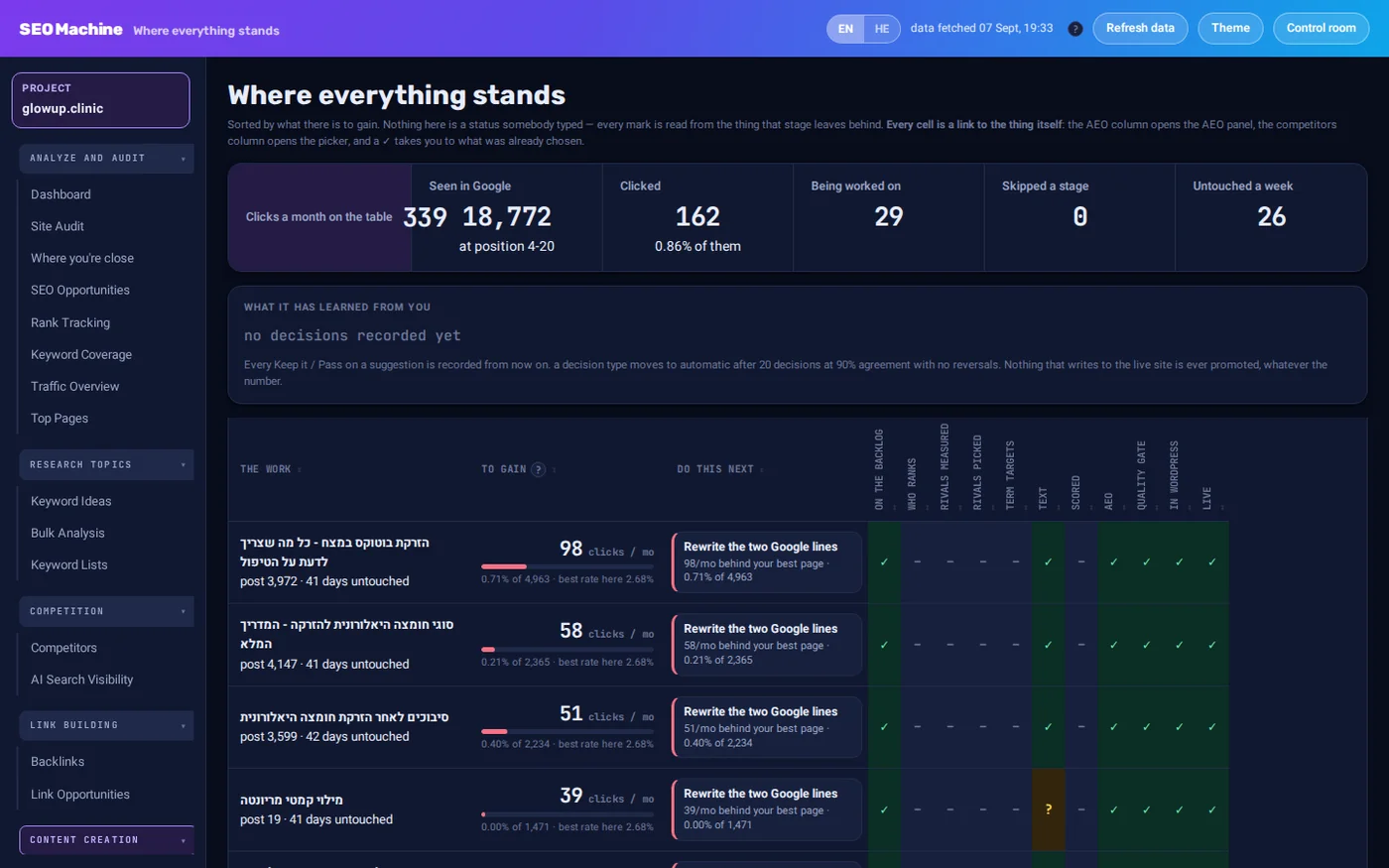This screenshot has height=868, width=1389.
Task: Switch interface language to HE
Action: pos(882,29)
